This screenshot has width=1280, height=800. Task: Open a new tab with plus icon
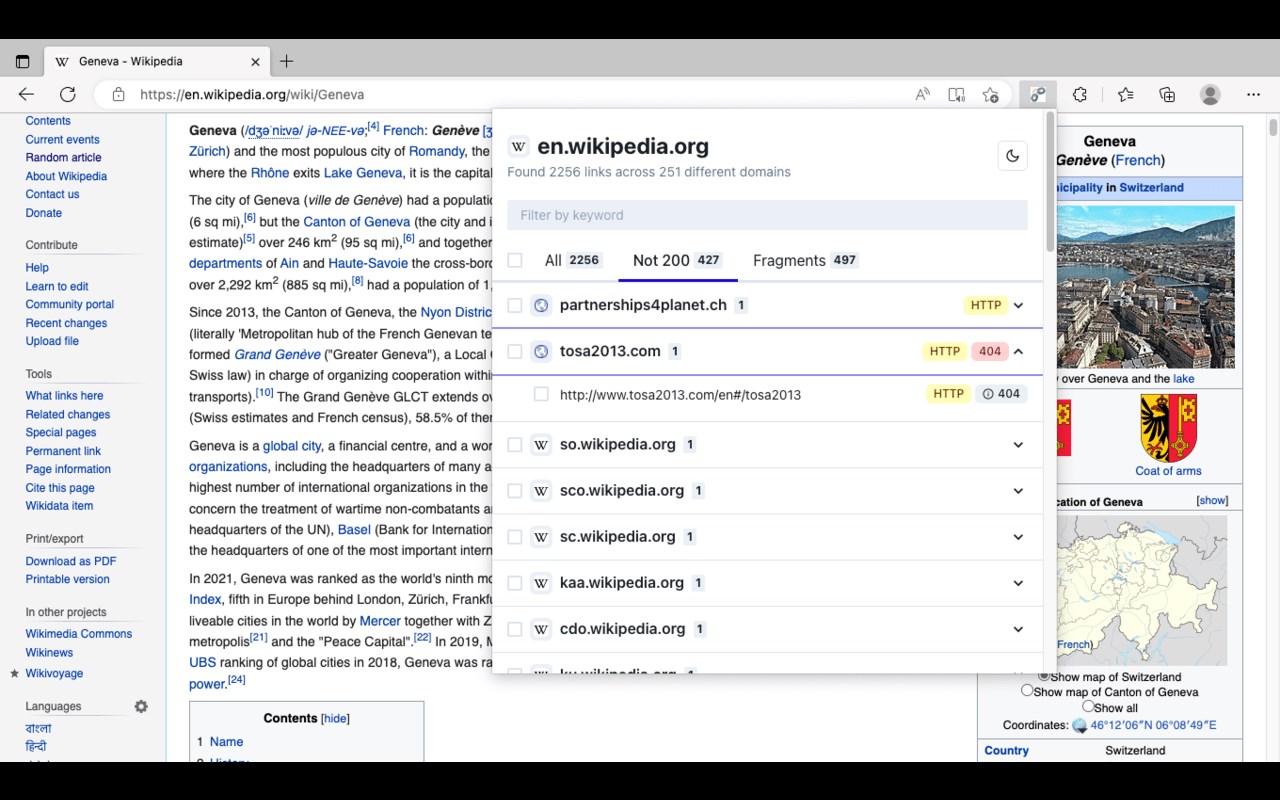pos(286,62)
